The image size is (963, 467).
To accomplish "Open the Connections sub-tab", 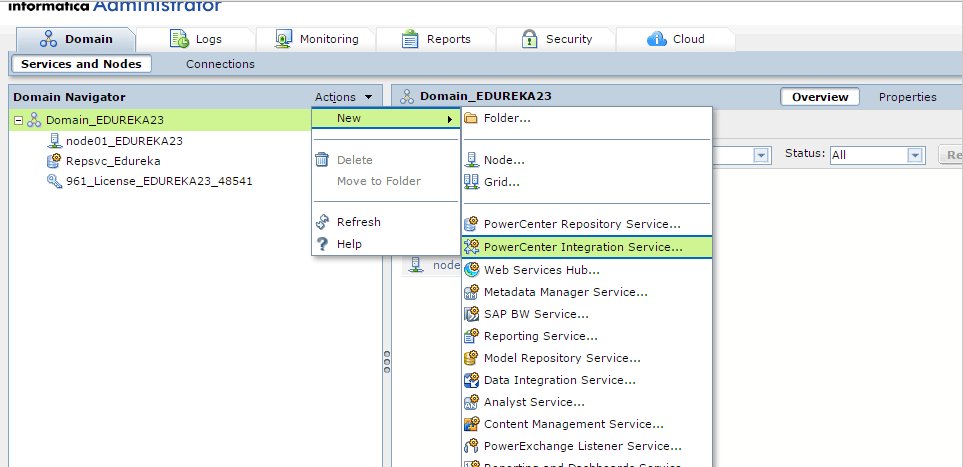I will (220, 64).
